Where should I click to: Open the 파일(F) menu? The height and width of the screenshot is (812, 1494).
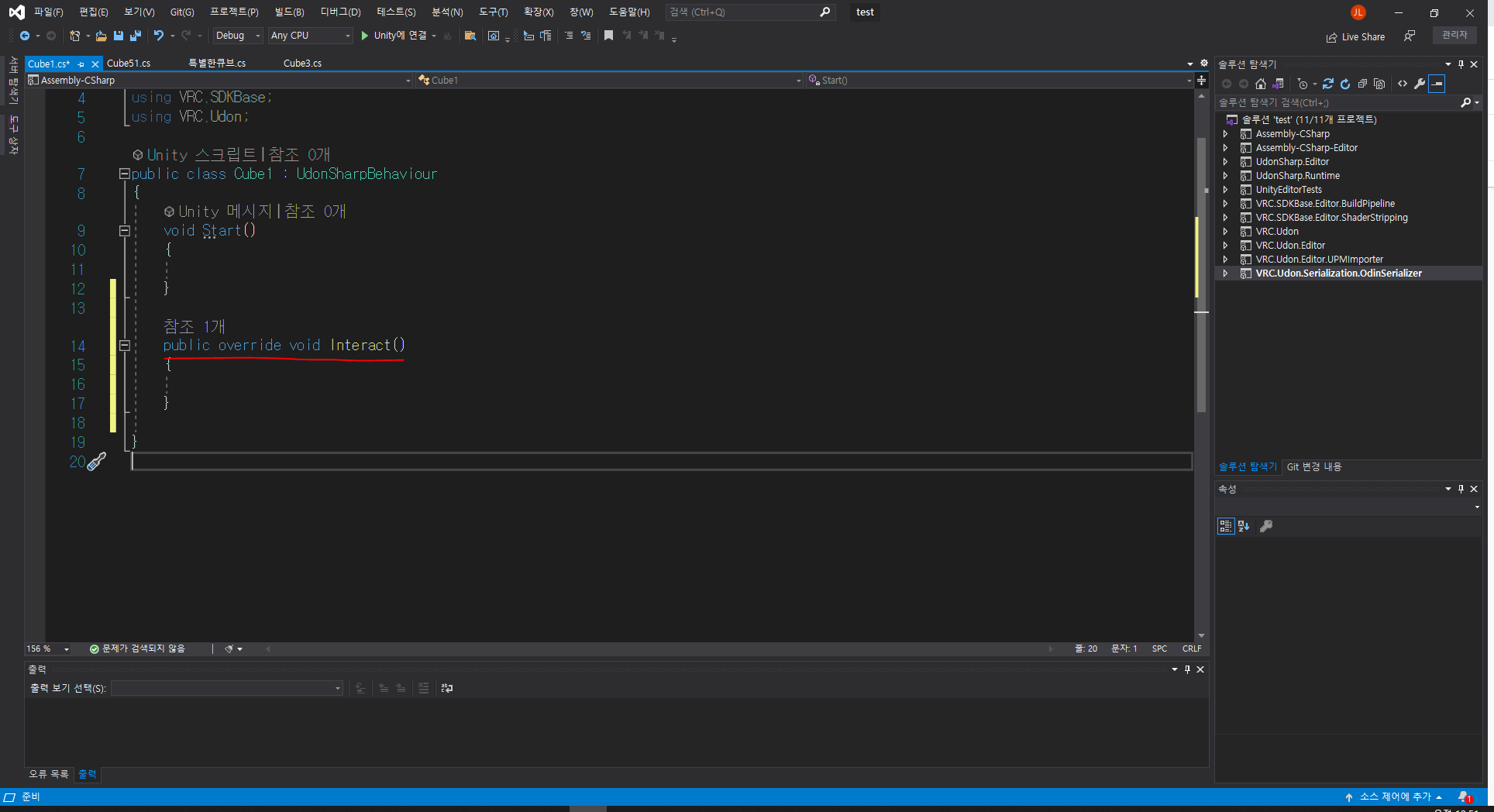pyautogui.click(x=48, y=12)
